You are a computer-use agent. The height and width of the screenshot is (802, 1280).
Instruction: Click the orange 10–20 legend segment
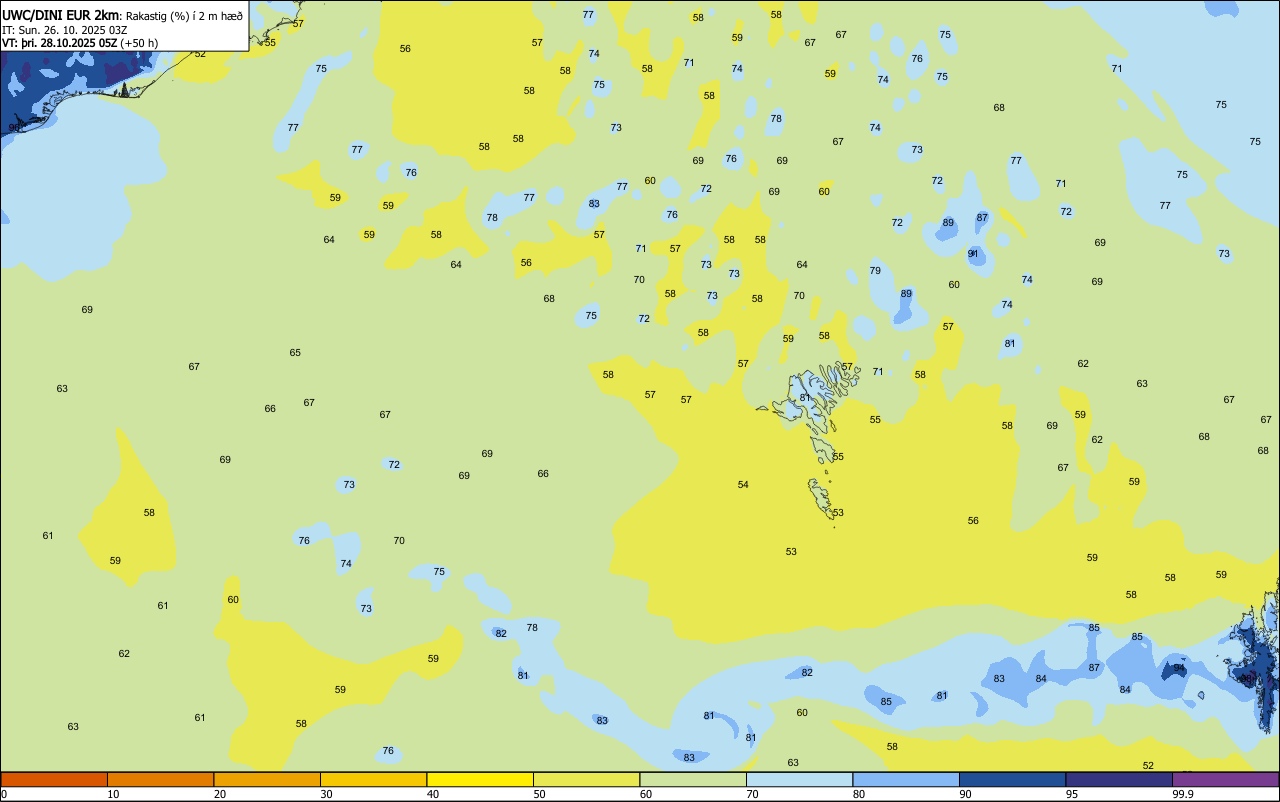pos(160,780)
